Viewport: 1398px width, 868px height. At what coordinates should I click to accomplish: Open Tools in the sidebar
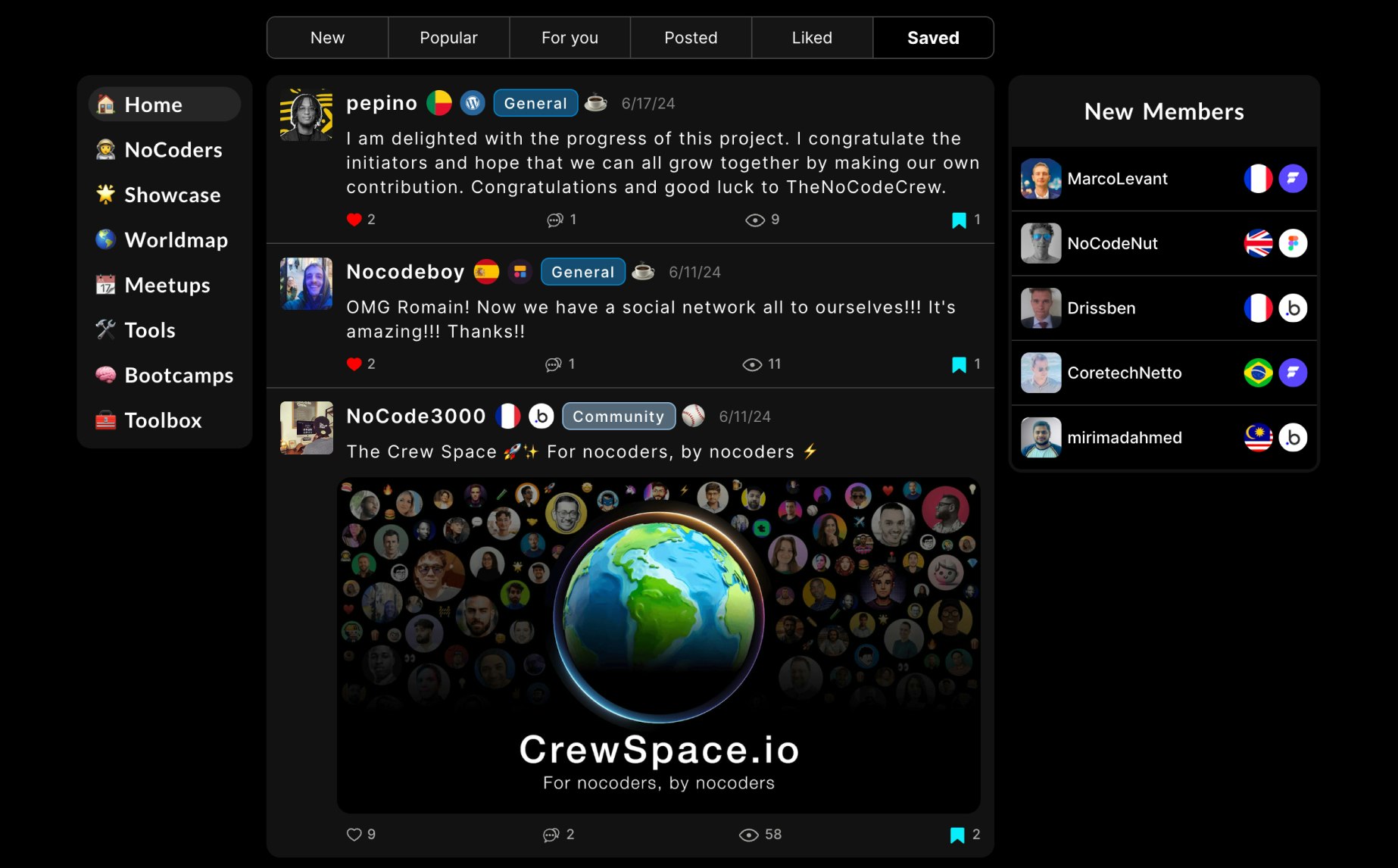click(164, 330)
